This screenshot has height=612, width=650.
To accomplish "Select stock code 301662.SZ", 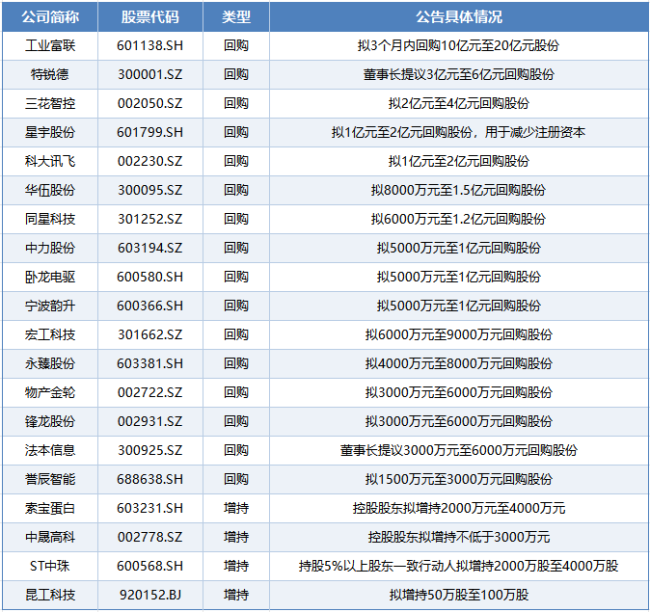I will [x=150, y=335].
